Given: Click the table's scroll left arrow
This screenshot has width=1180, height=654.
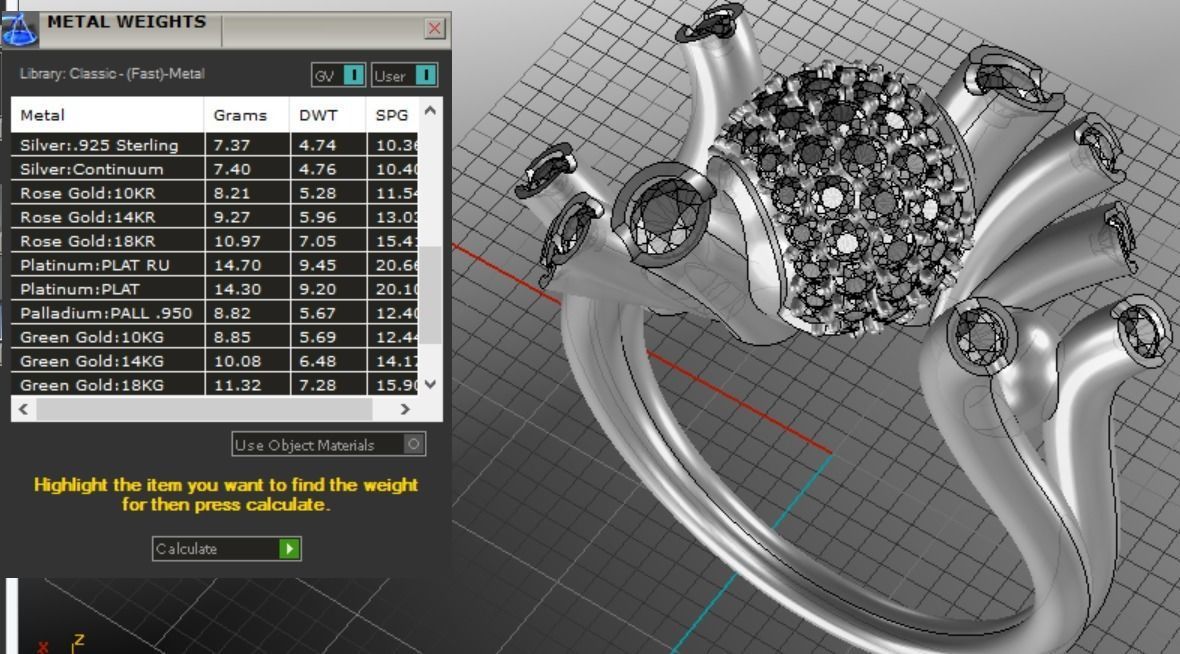Looking at the screenshot, I should pos(23,409).
